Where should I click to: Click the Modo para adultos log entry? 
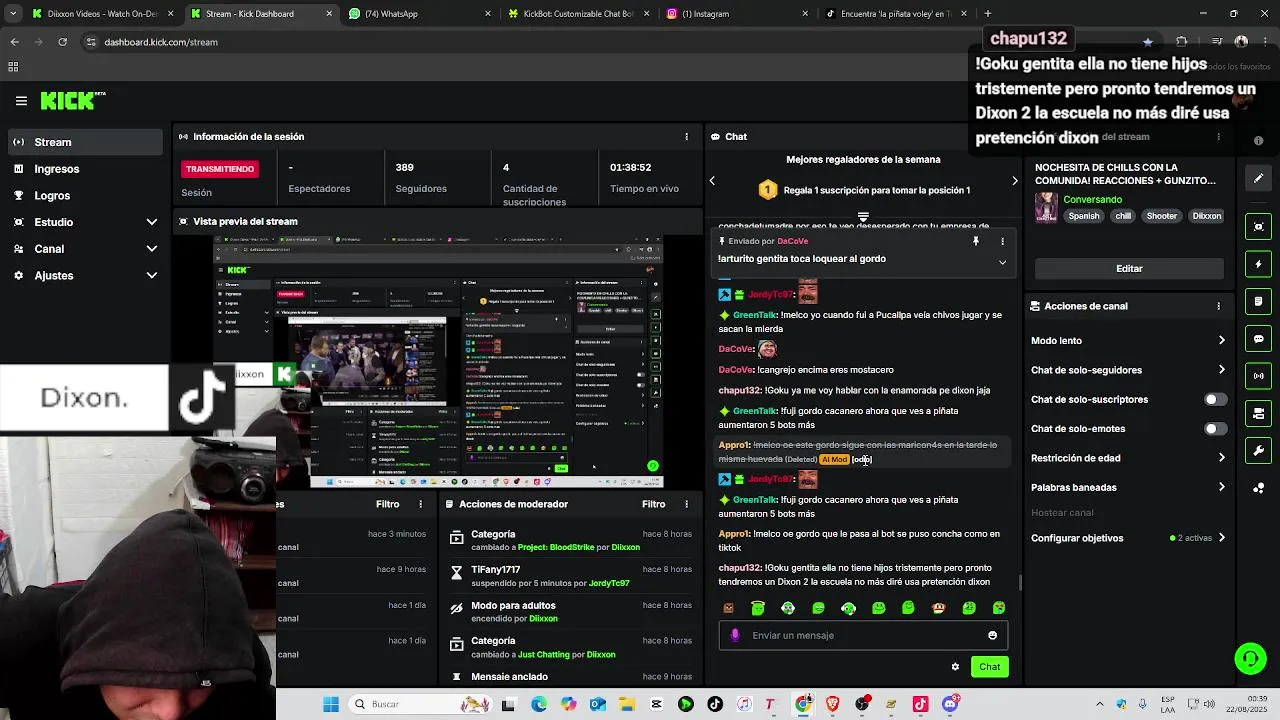pos(570,611)
